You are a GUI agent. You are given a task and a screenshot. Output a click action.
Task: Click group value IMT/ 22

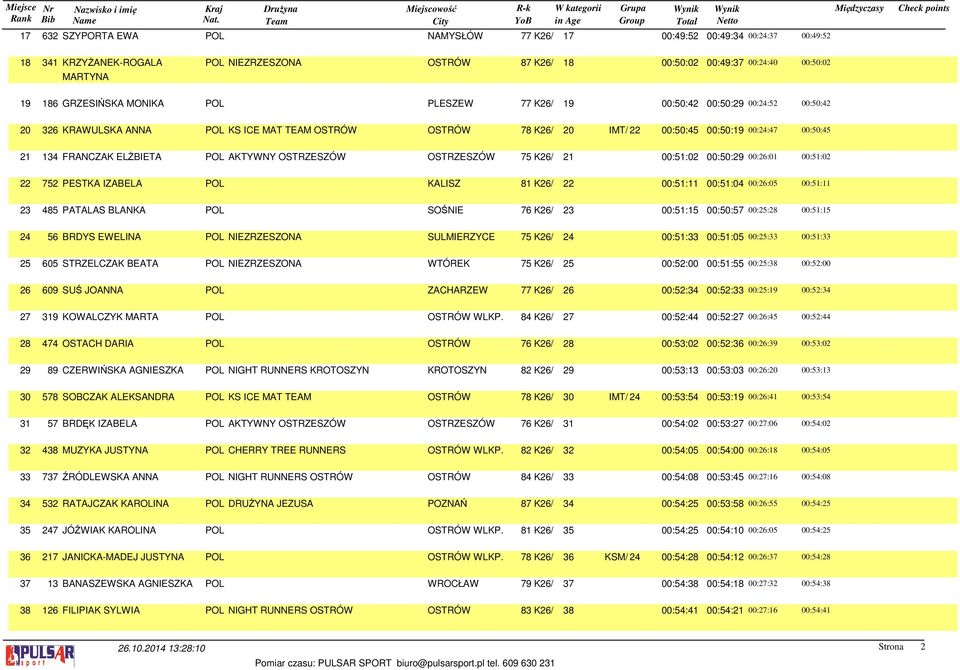[624, 130]
